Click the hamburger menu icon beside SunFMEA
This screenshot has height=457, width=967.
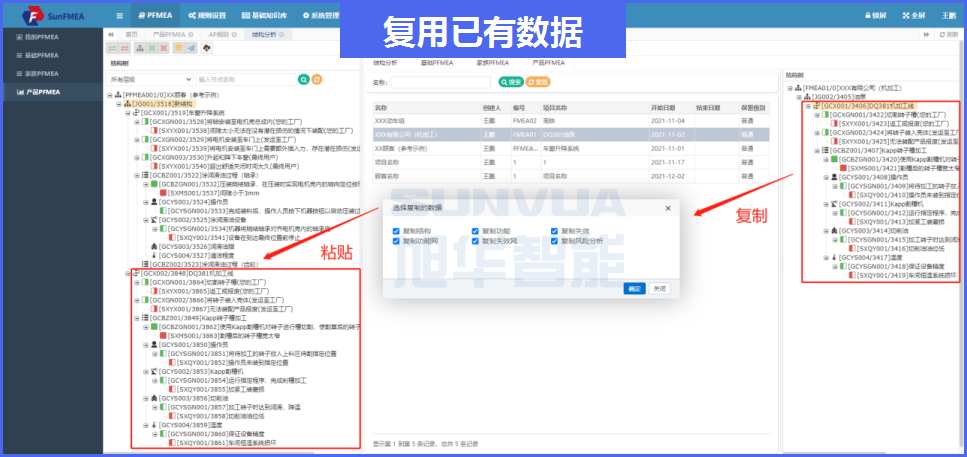point(120,15)
